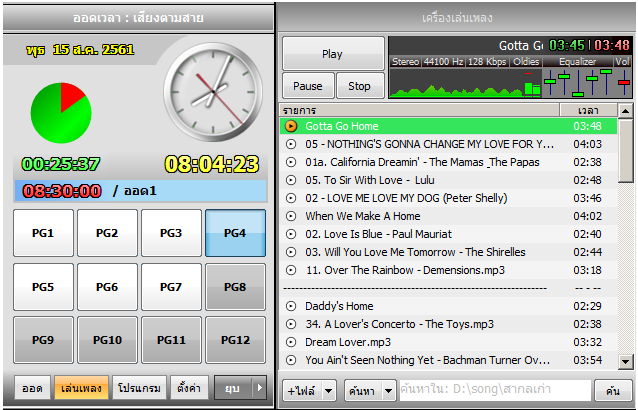Select the song Gotta Go Home

(x=448, y=126)
